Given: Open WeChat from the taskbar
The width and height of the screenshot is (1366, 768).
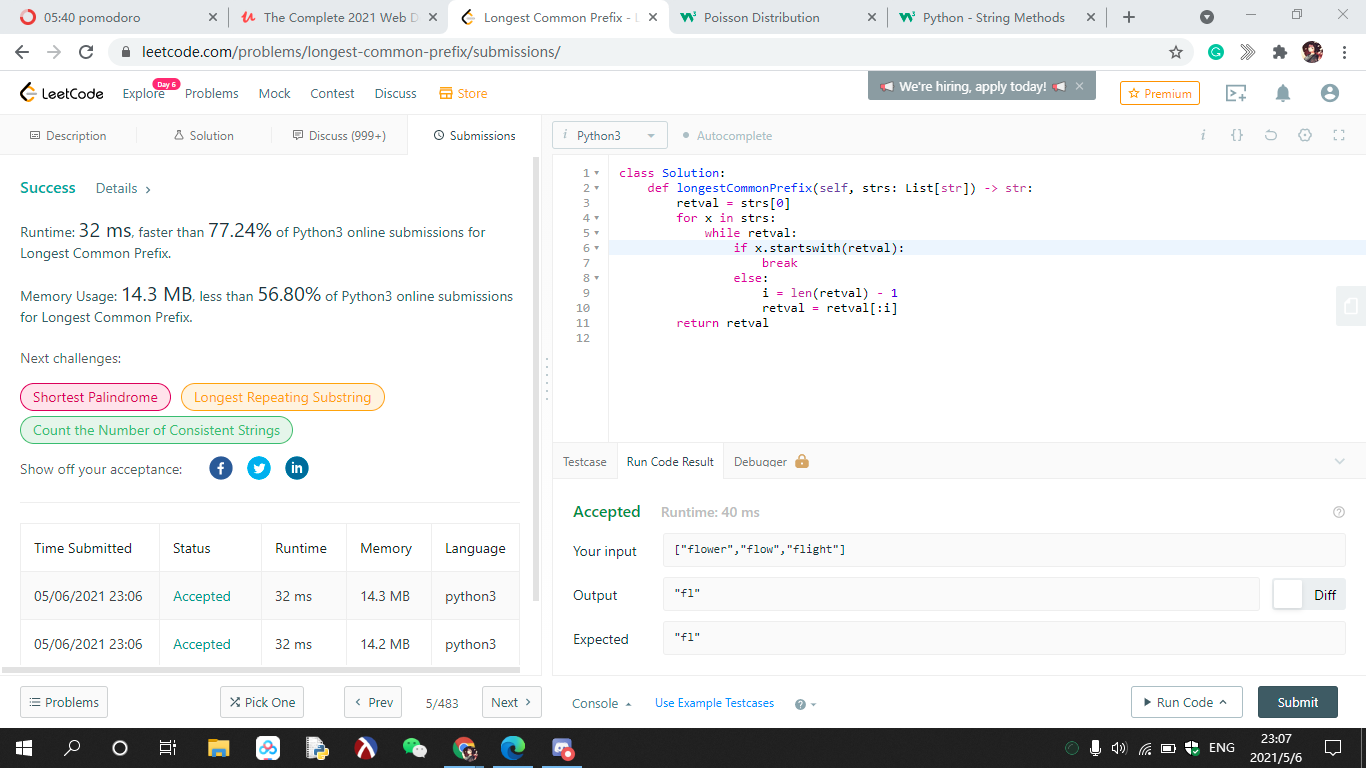Looking at the screenshot, I should point(414,747).
